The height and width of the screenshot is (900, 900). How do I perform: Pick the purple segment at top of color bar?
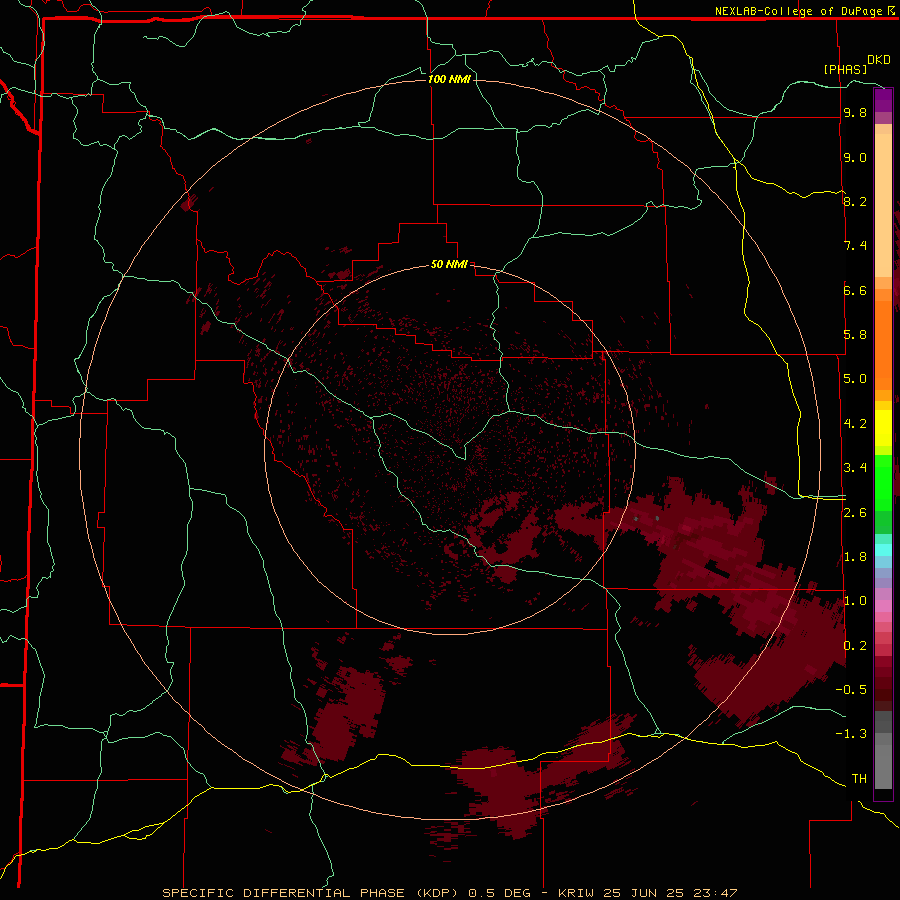[883, 100]
